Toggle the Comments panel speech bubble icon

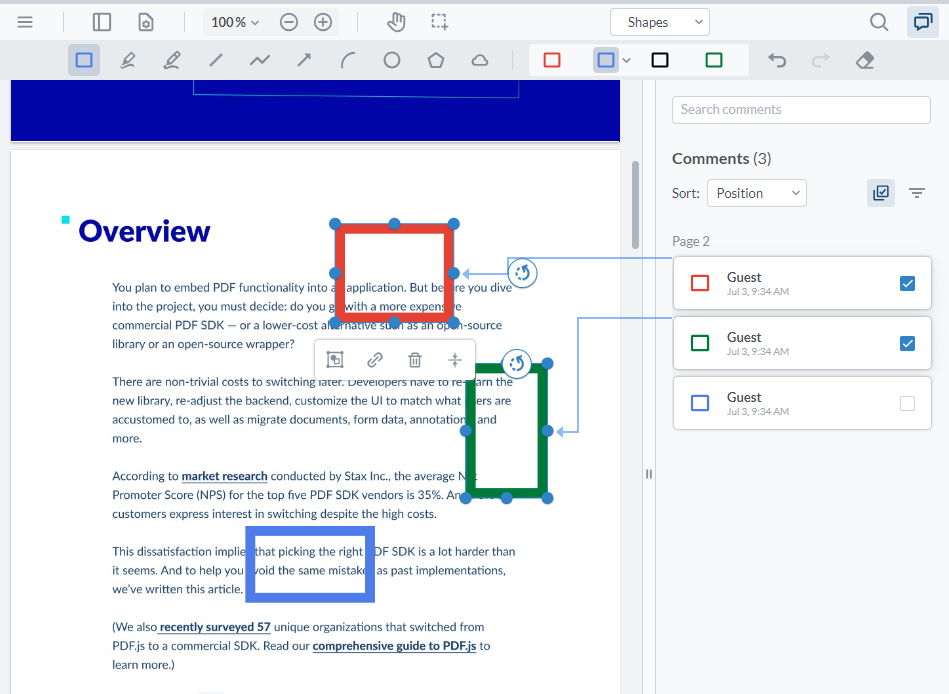tap(922, 21)
